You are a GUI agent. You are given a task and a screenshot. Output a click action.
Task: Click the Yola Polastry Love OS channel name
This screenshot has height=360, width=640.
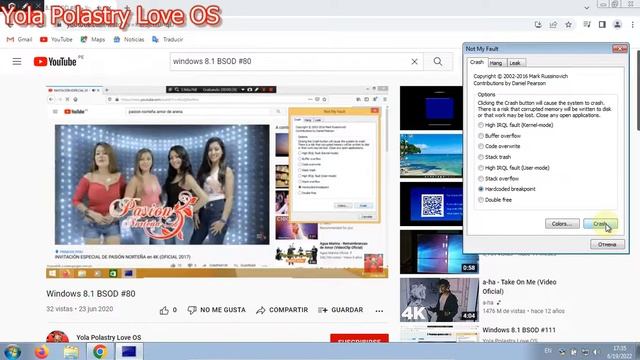[109, 338]
